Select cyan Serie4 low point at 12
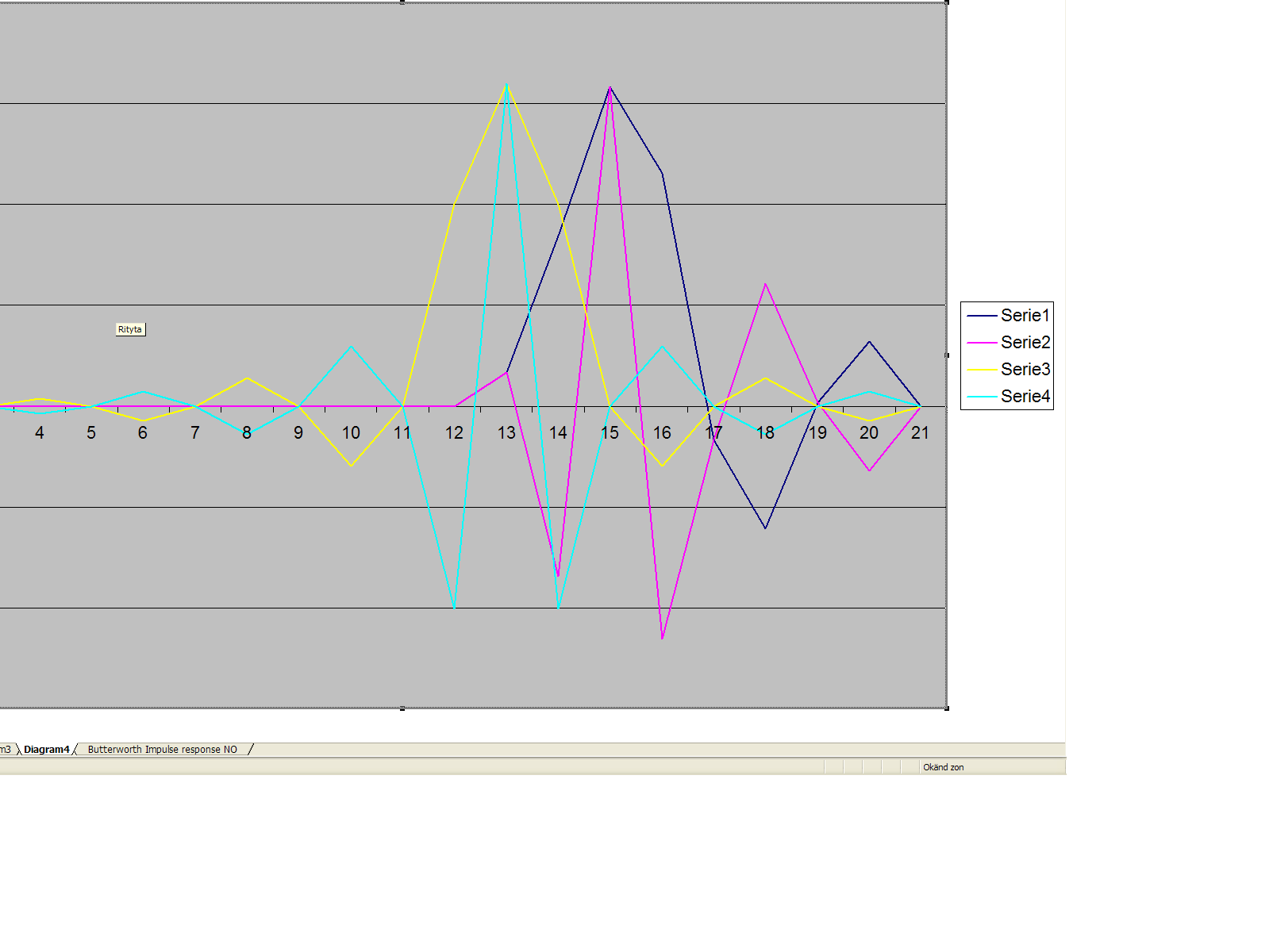This screenshot has width=1273, height=952. click(x=454, y=608)
